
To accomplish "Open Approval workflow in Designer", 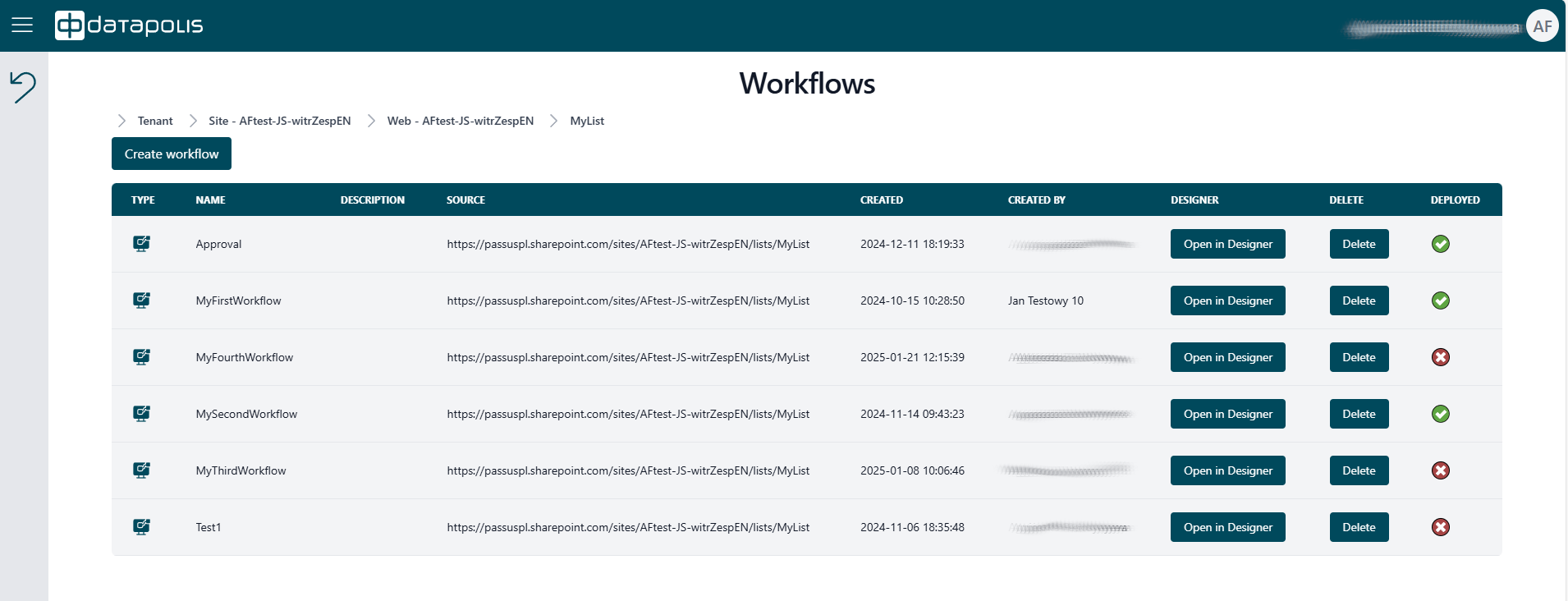I will (1227, 244).
